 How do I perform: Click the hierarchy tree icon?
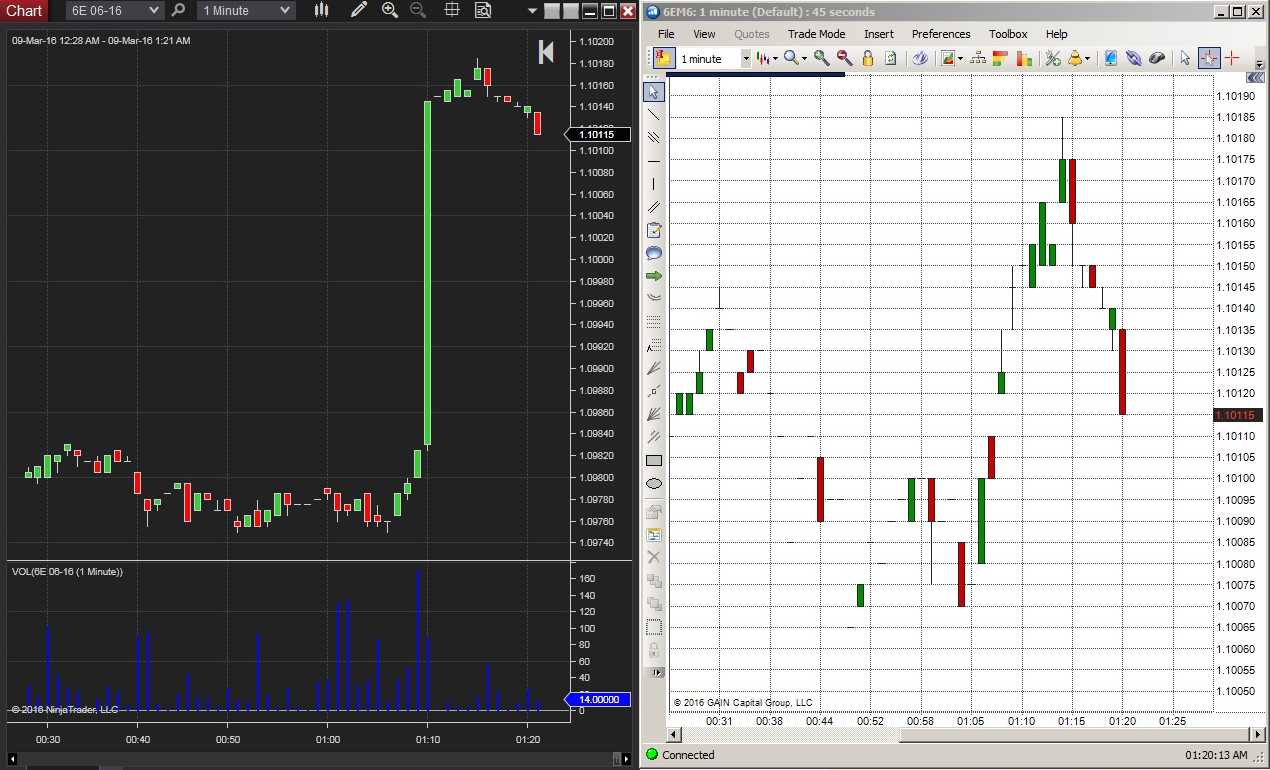pyautogui.click(x=977, y=59)
